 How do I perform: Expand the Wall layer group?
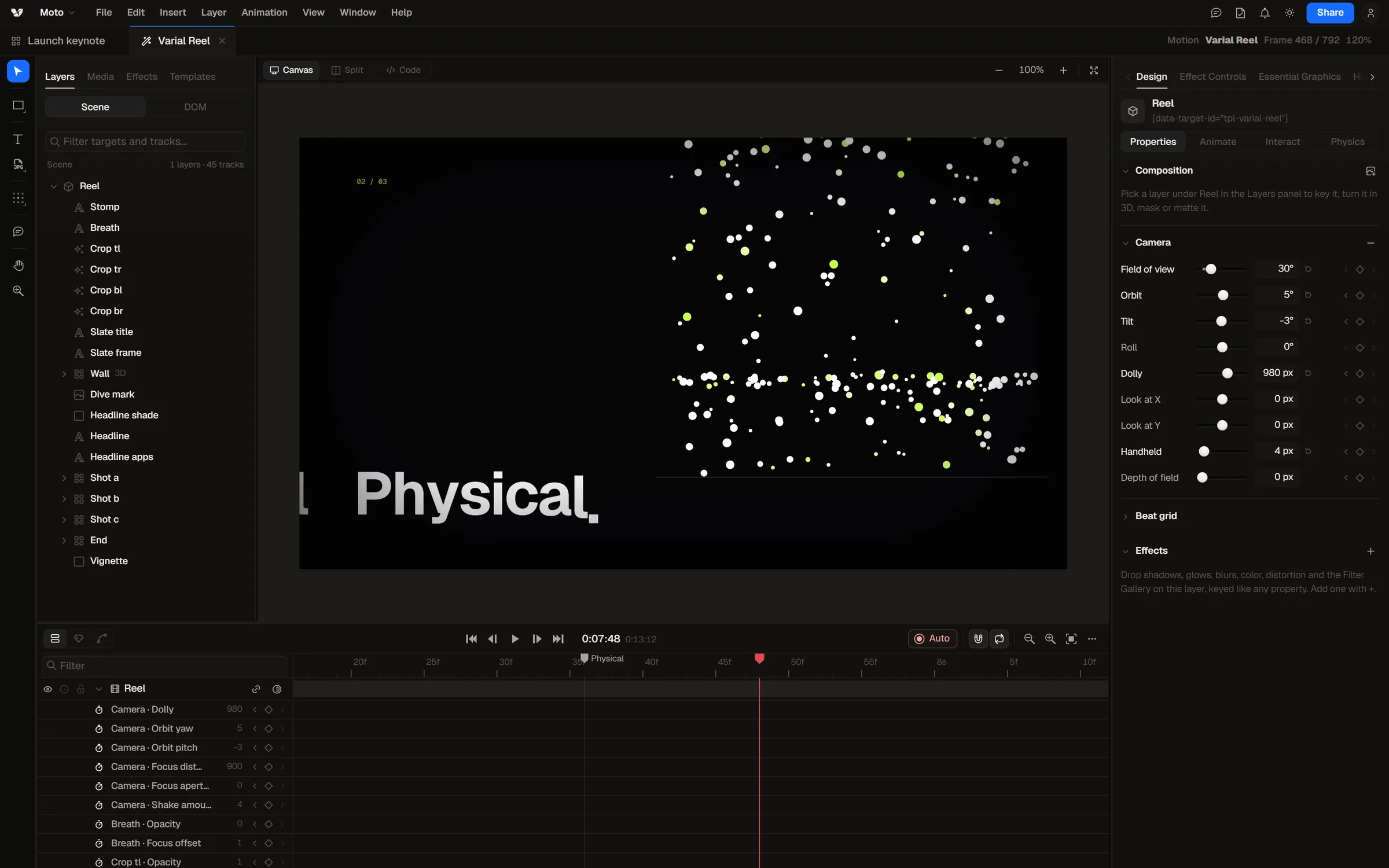(x=64, y=374)
